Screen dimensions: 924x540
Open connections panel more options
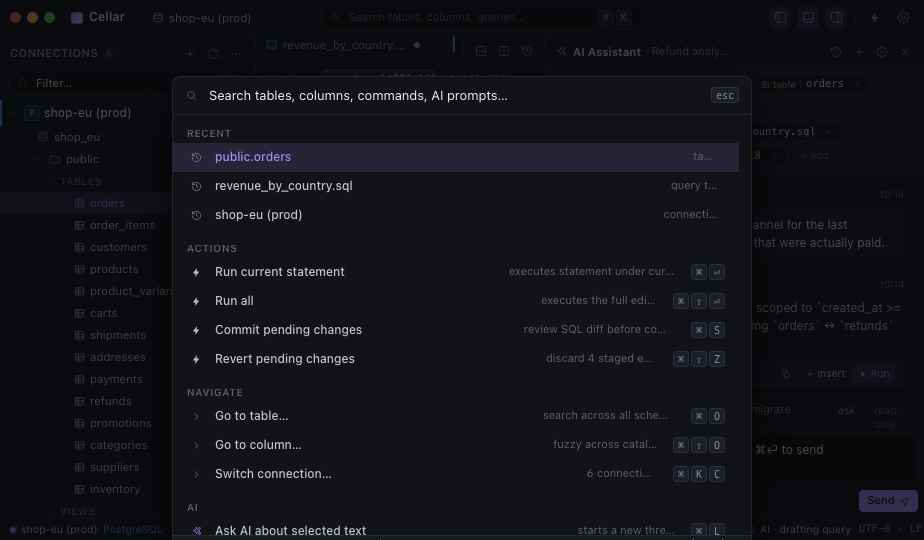236,54
